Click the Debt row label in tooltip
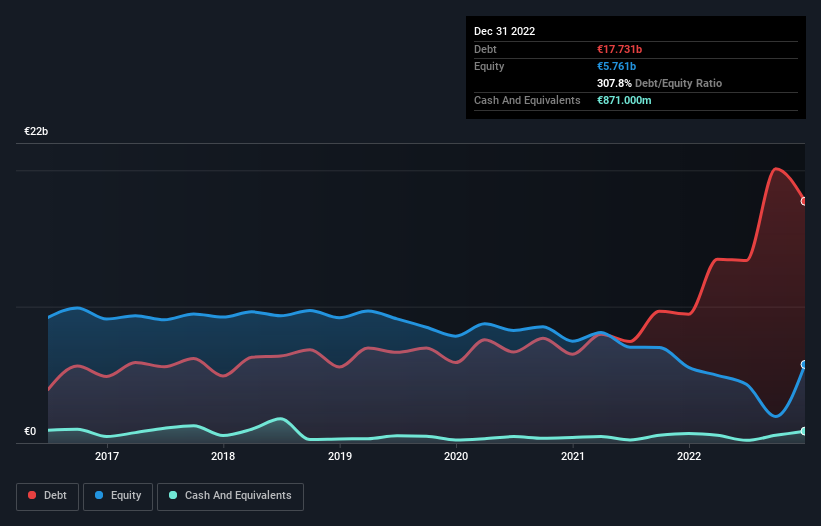 pos(485,49)
